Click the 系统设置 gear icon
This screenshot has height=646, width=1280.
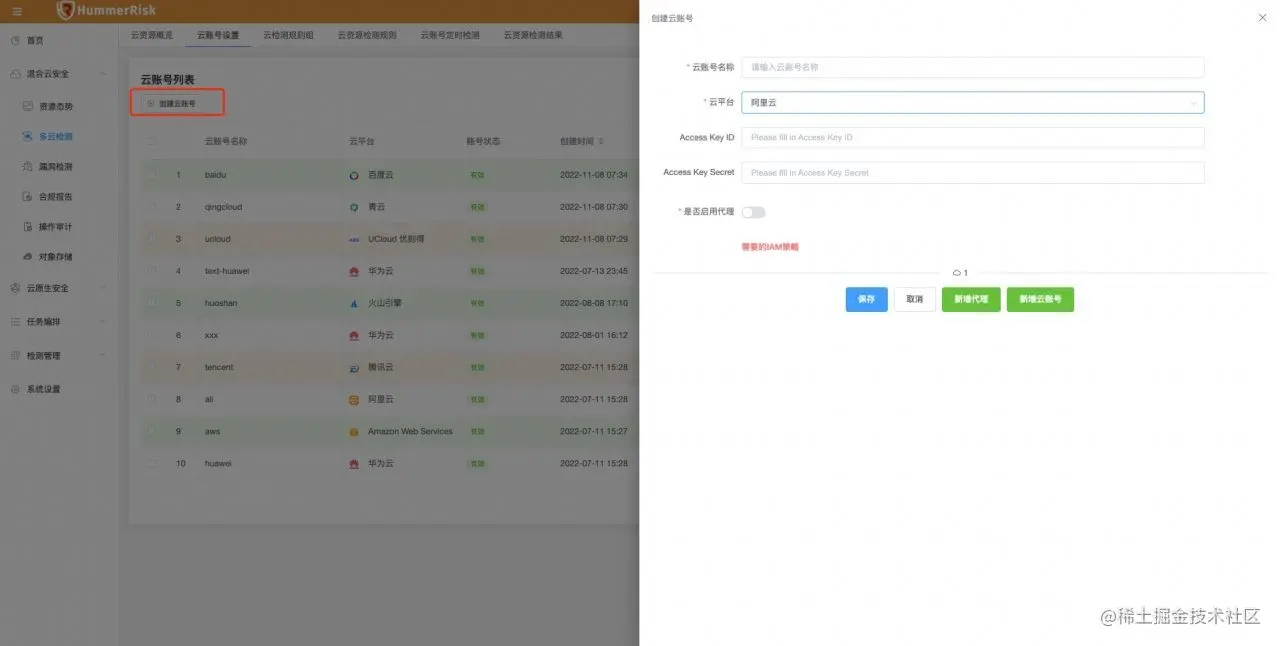15,389
